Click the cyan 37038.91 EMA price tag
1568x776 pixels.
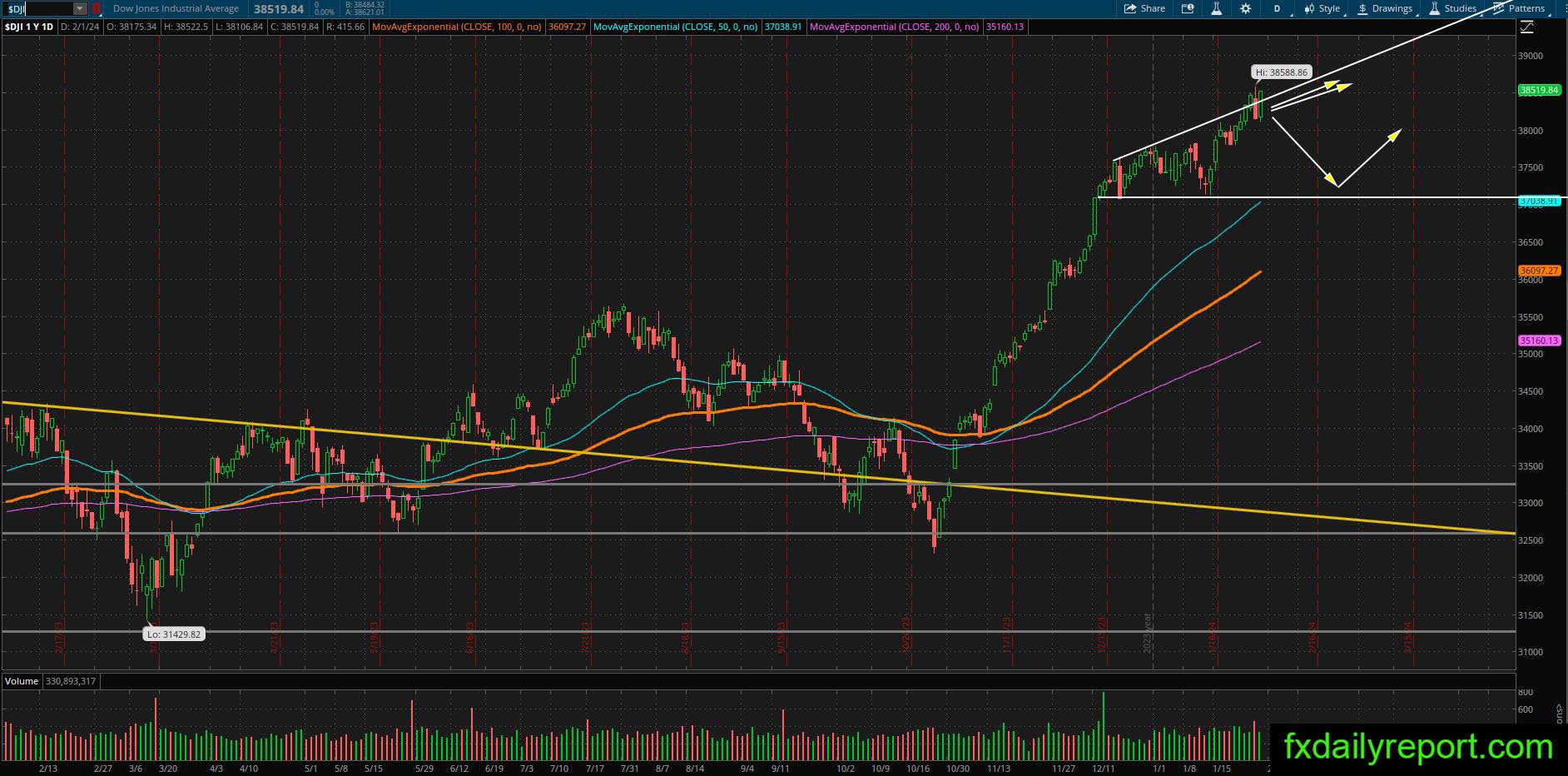1539,201
